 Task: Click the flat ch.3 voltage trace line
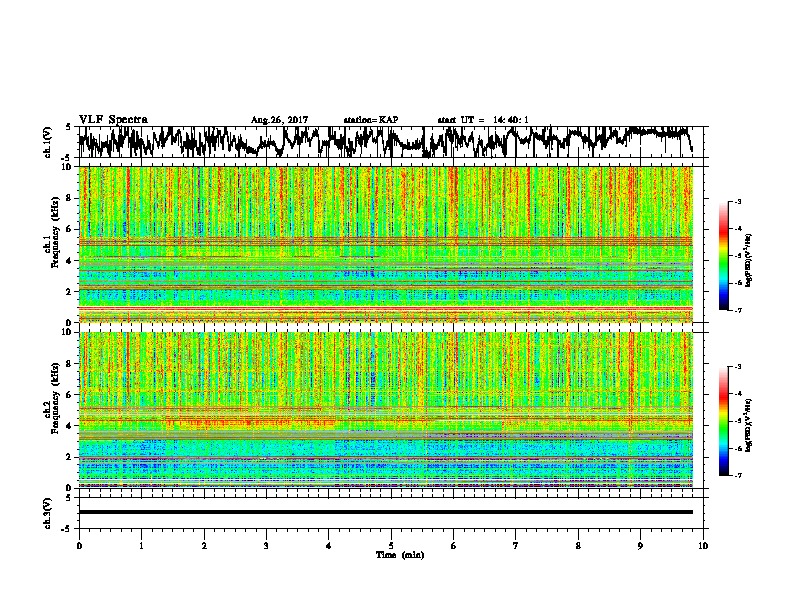click(386, 512)
